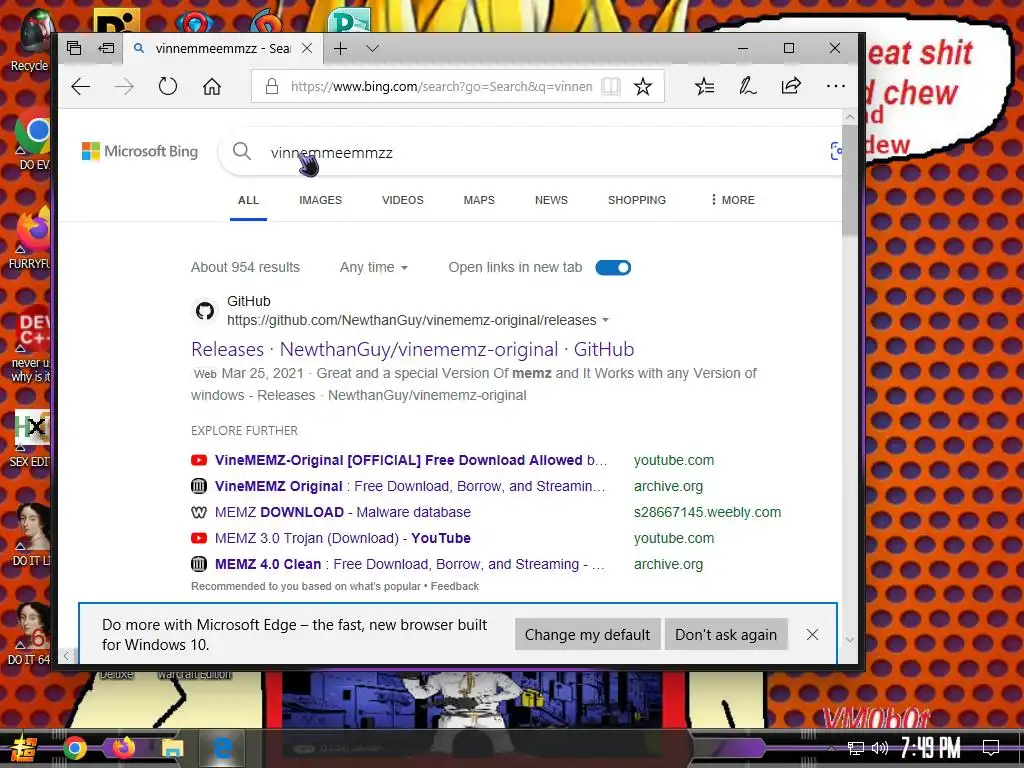Viewport: 1024px width, 768px height.
Task: Click the scrollbar up arrow
Action: tap(850, 117)
